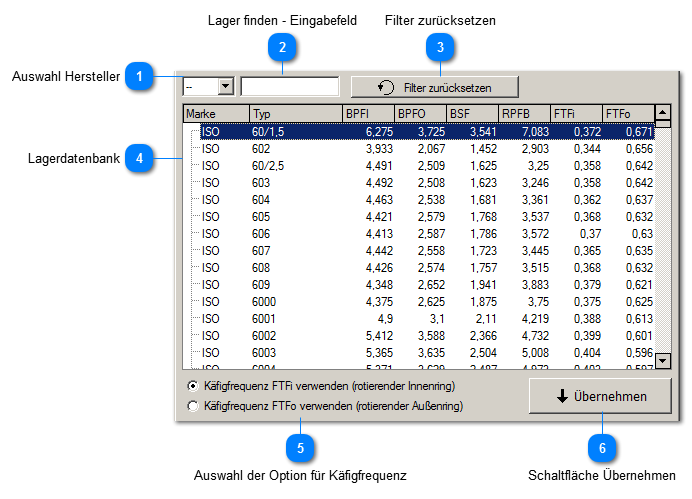This screenshot has height=499, width=692.
Task: Select the ISO 603 bearing row
Action: point(427,183)
